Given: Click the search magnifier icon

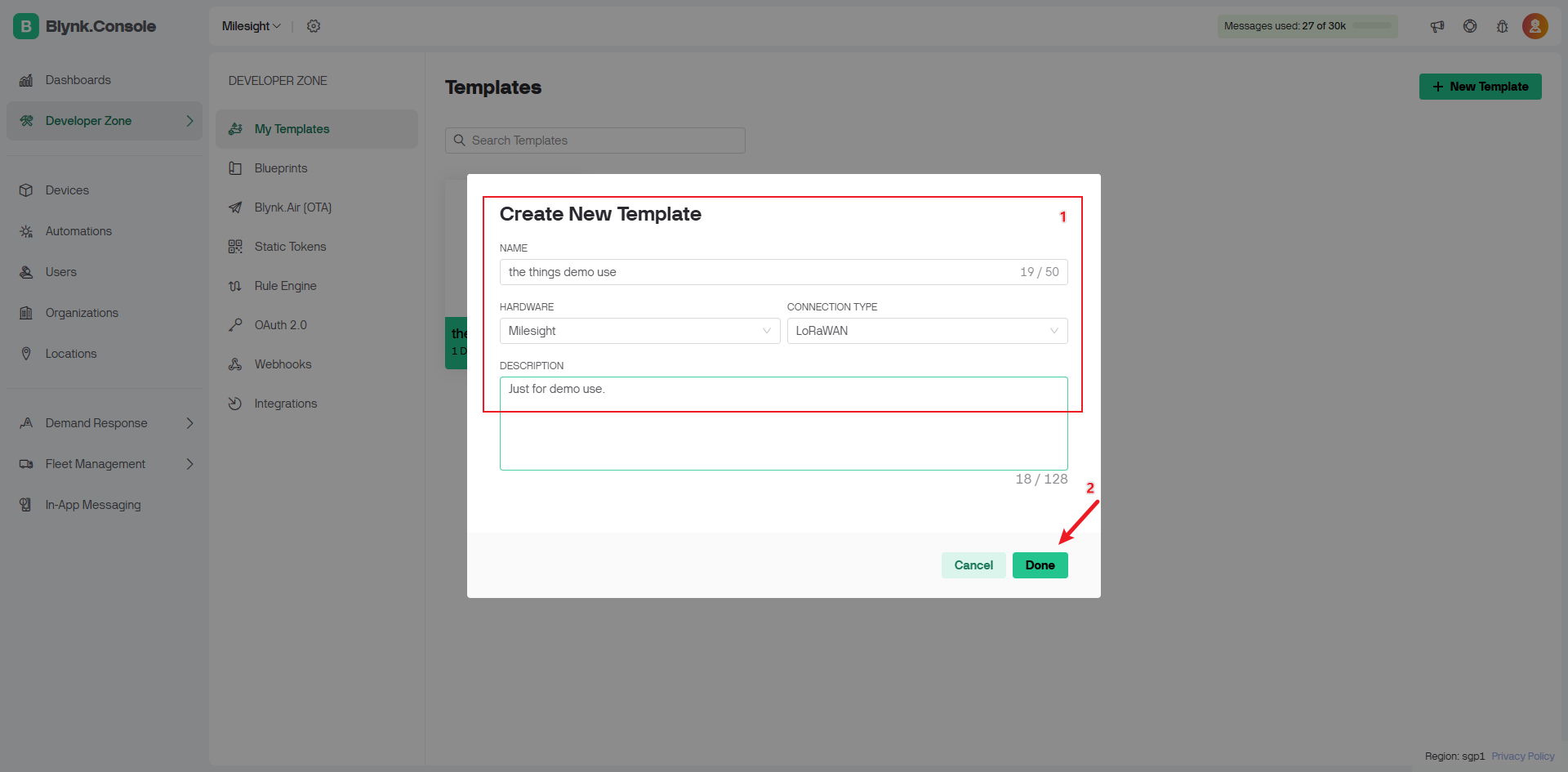Looking at the screenshot, I should click(x=460, y=141).
